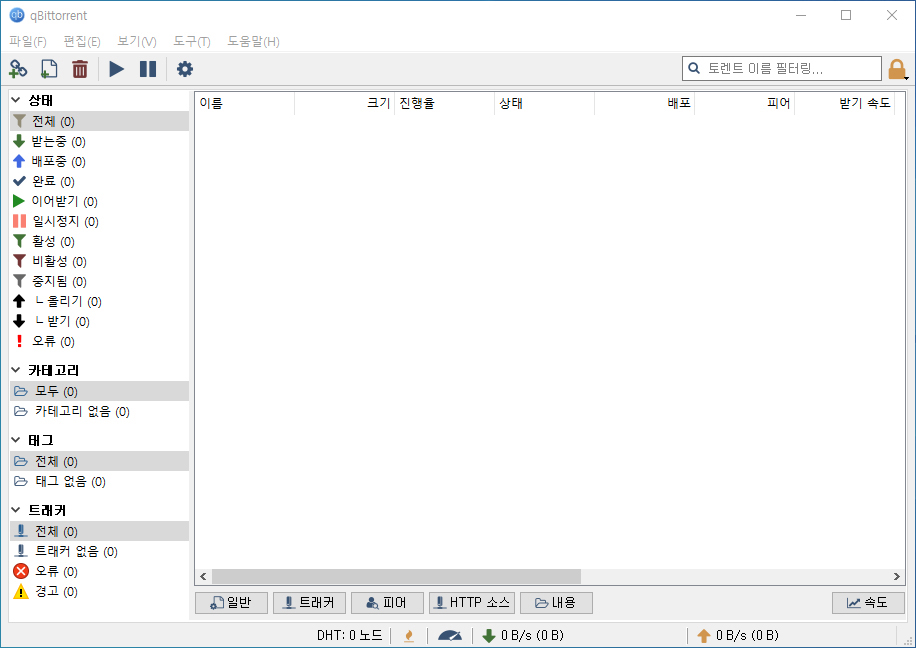This screenshot has height=648, width=916.
Task: Select the 모두 (0) category
Action: (99, 391)
